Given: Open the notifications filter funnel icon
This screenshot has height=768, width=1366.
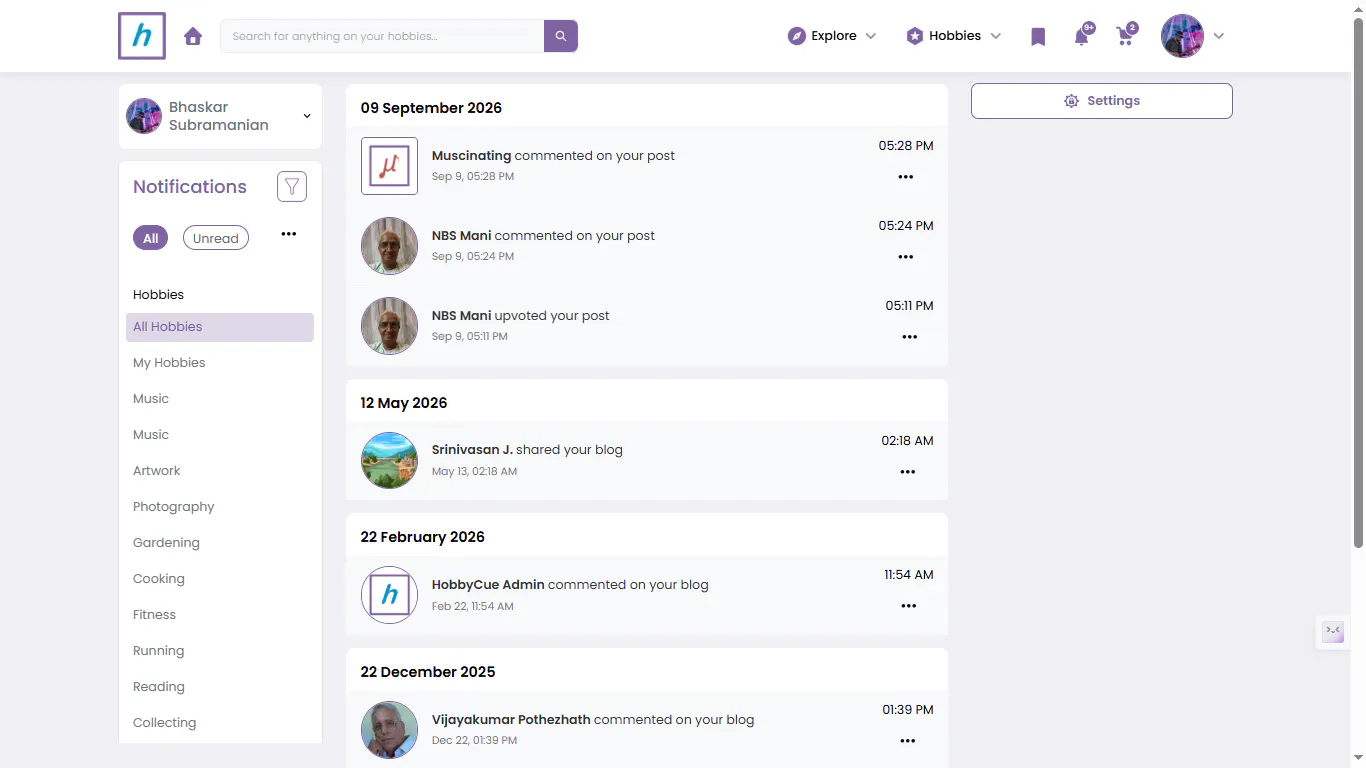Looking at the screenshot, I should tap(292, 187).
